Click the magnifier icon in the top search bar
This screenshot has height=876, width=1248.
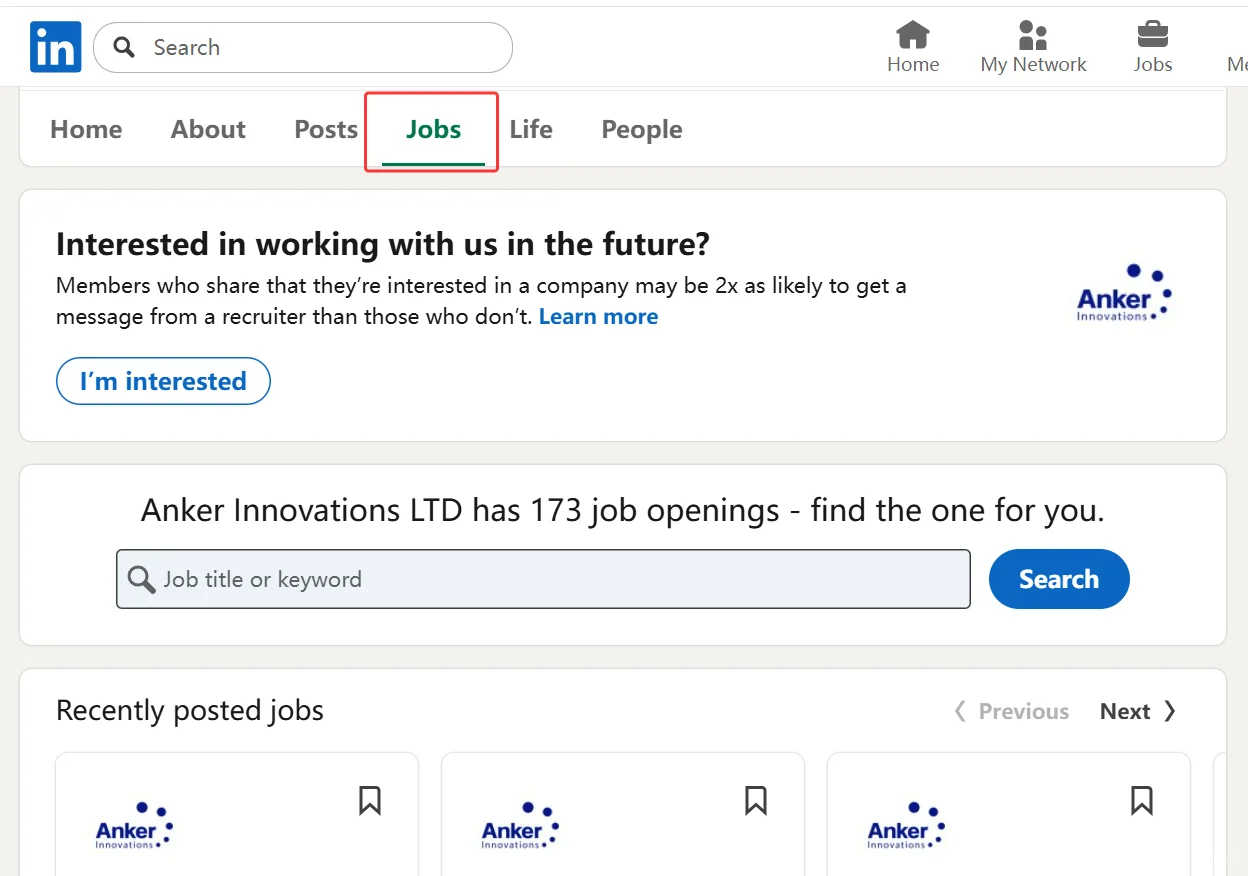[124, 47]
